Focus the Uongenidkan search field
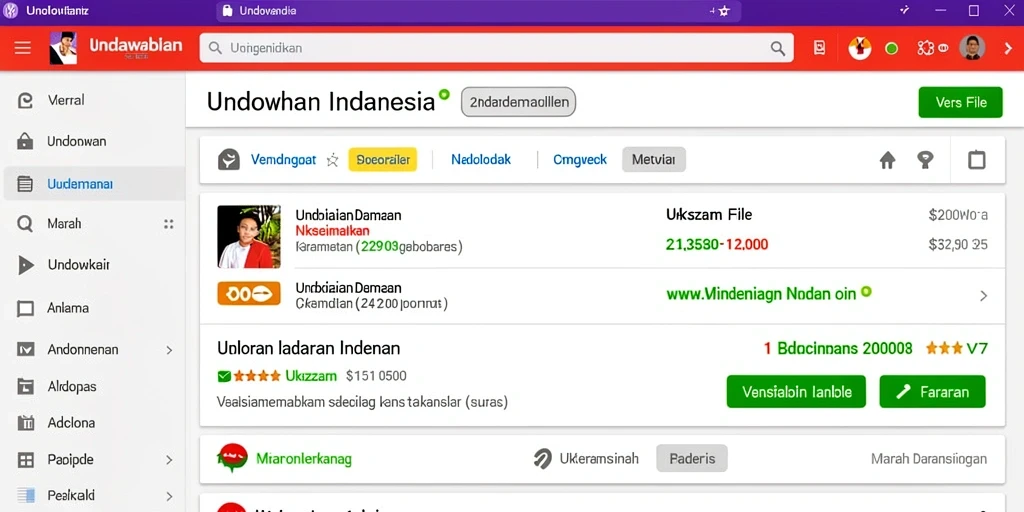This screenshot has height=512, width=1024. tap(496, 48)
